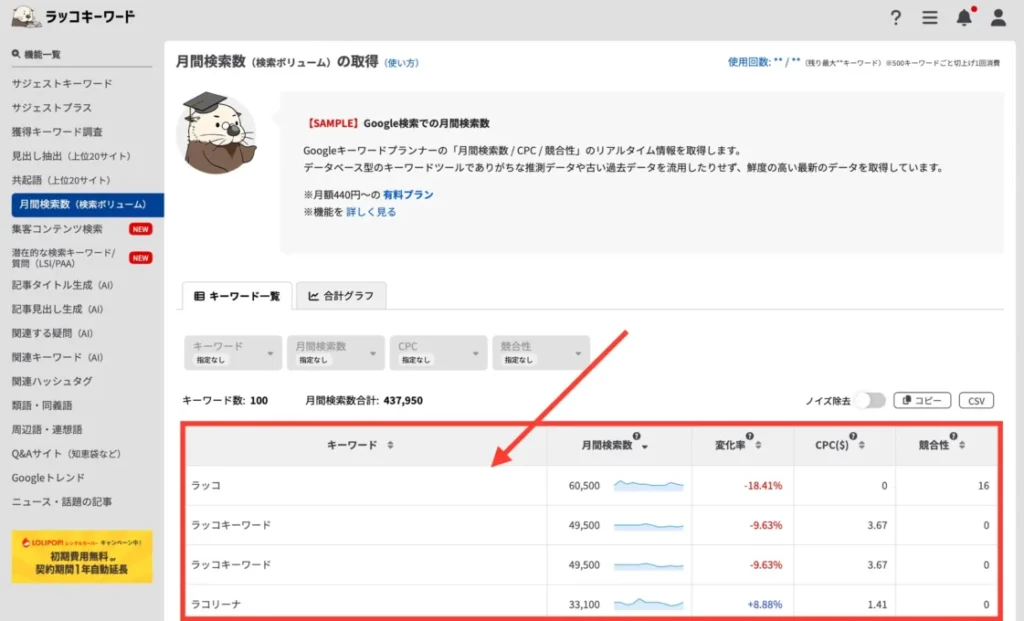
Task: Click the CSV export button
Action: 976,400
